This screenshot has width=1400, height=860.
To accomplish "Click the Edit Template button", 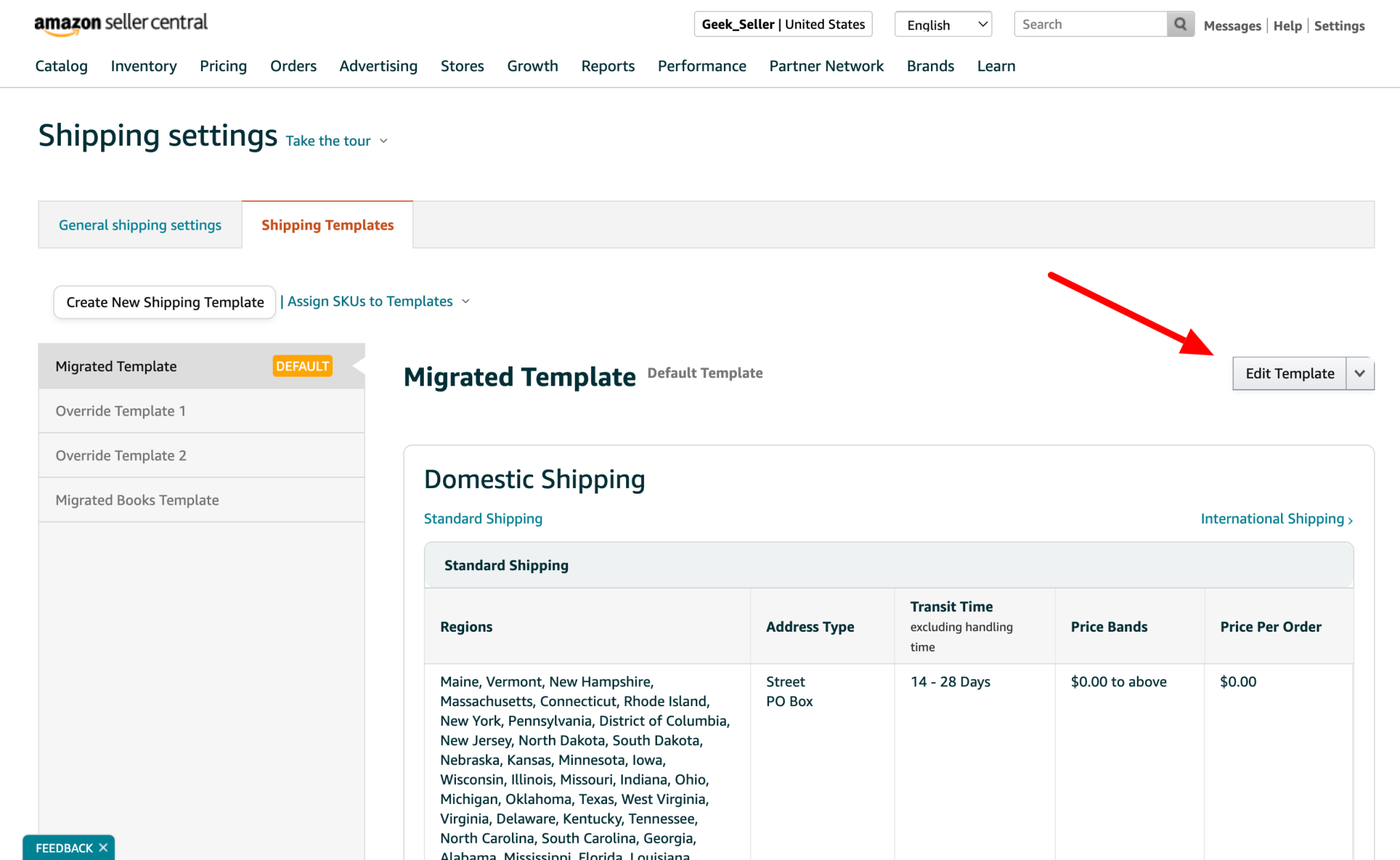I will pyautogui.click(x=1289, y=373).
